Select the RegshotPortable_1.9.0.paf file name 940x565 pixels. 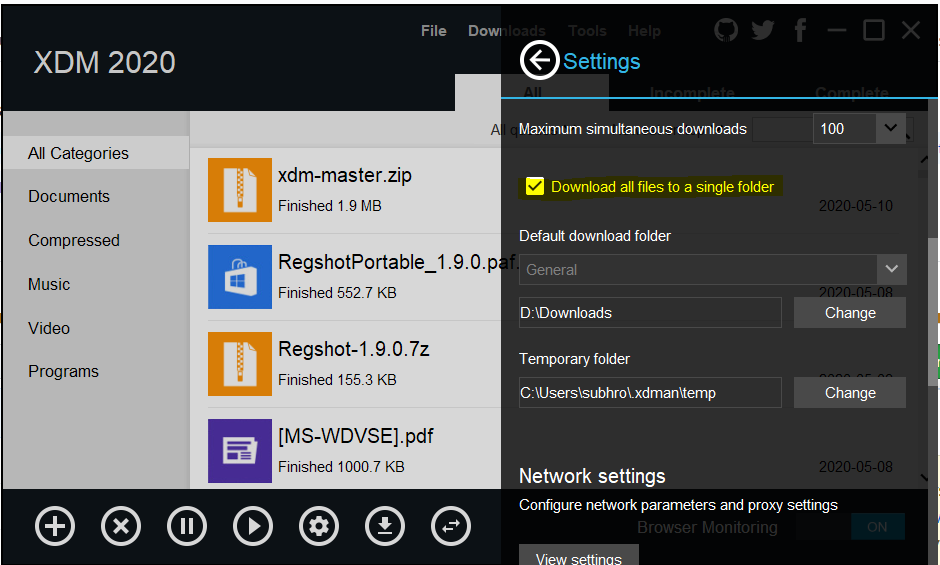(398, 262)
